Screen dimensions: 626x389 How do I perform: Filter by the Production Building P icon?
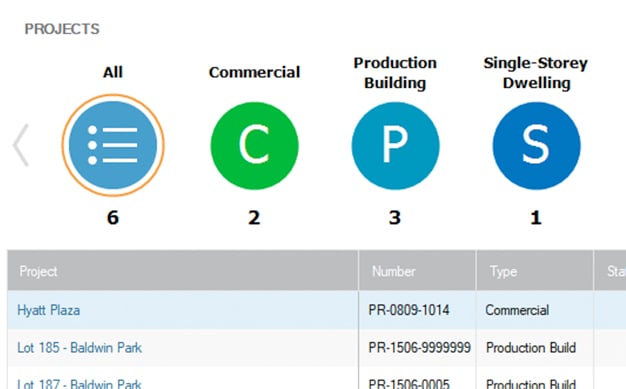point(395,146)
